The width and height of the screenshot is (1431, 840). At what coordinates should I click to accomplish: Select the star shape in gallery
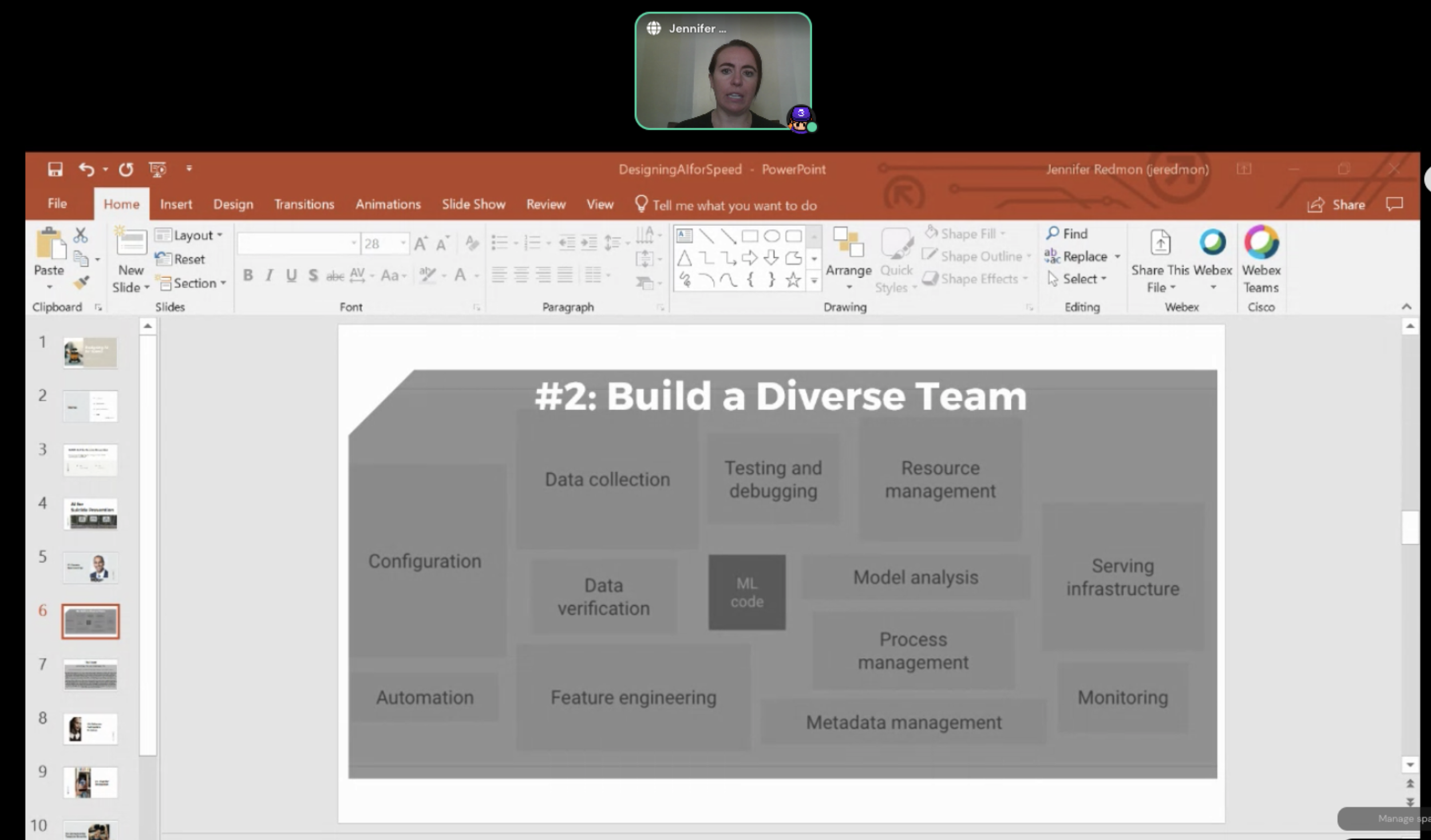click(x=793, y=280)
